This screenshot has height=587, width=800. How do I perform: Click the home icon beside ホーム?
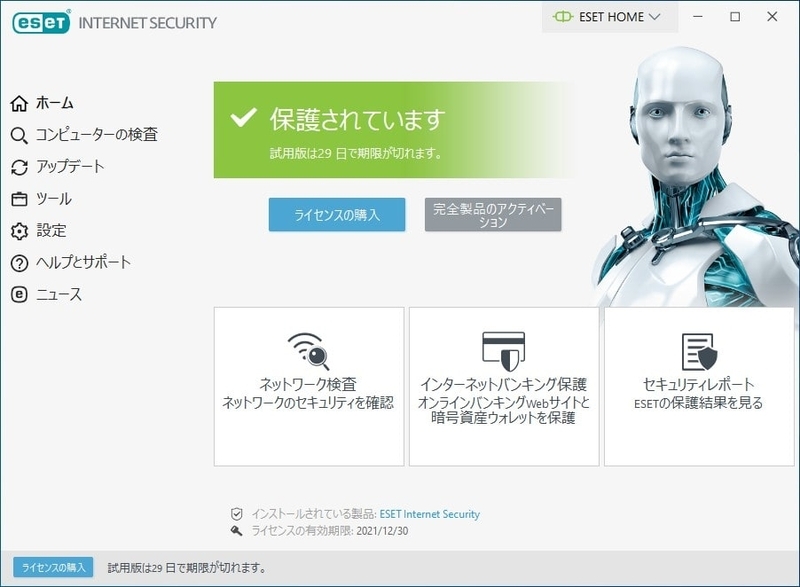point(19,103)
